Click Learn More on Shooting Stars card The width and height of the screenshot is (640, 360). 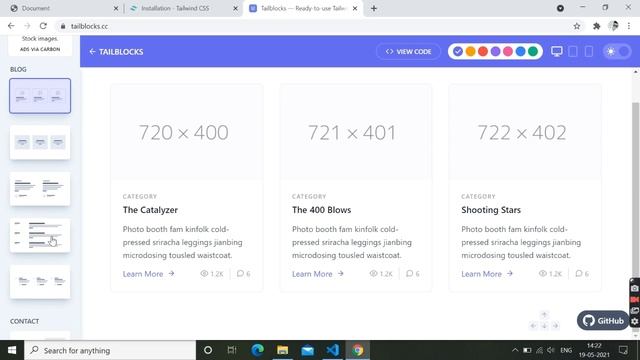[x=487, y=274]
